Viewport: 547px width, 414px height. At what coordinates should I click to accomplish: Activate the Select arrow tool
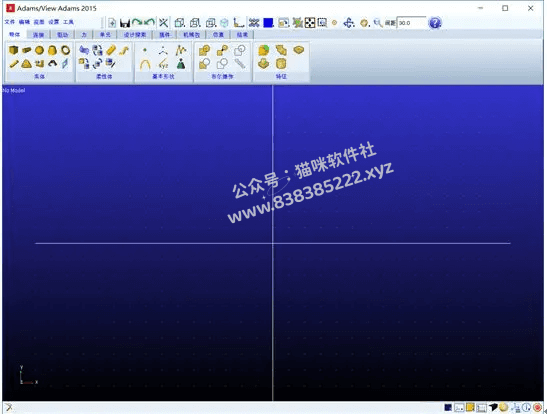(163, 23)
